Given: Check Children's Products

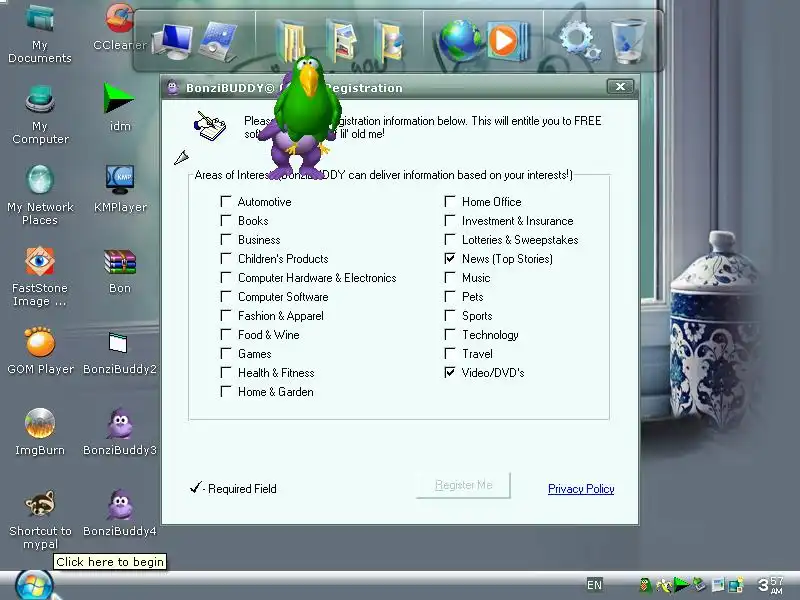Looking at the screenshot, I should (x=226, y=259).
